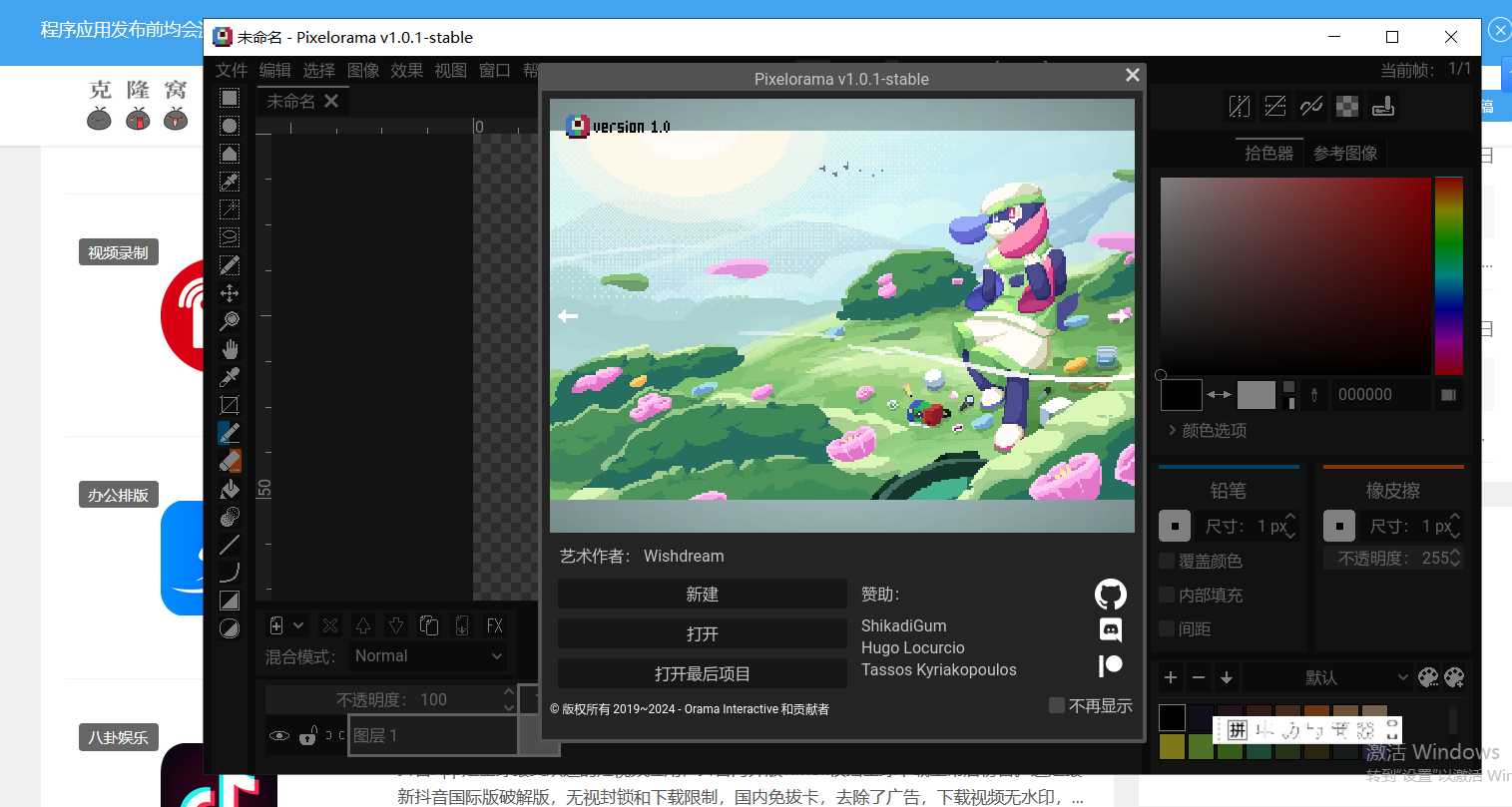Increase the pencil 尺寸 stepper value

pyautogui.click(x=1290, y=518)
